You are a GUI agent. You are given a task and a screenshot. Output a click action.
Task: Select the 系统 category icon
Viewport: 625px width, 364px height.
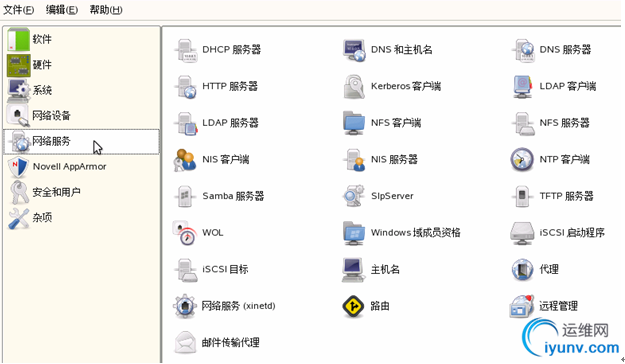(18, 90)
